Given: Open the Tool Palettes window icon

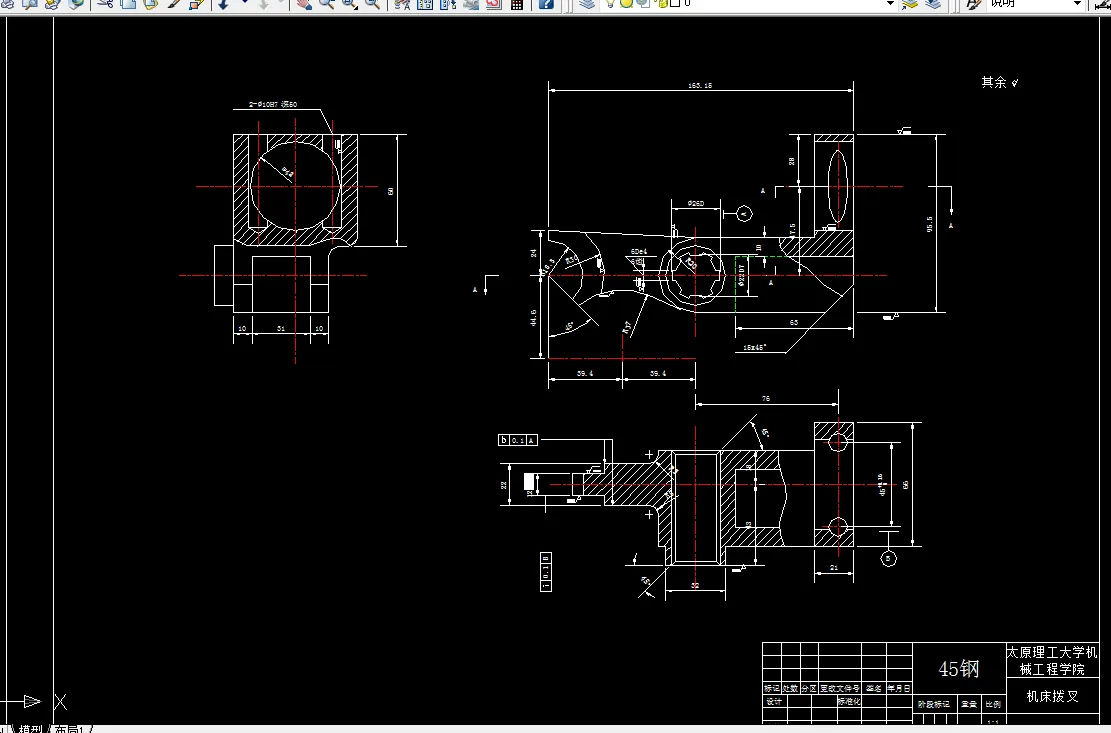Looking at the screenshot, I should point(448,4).
